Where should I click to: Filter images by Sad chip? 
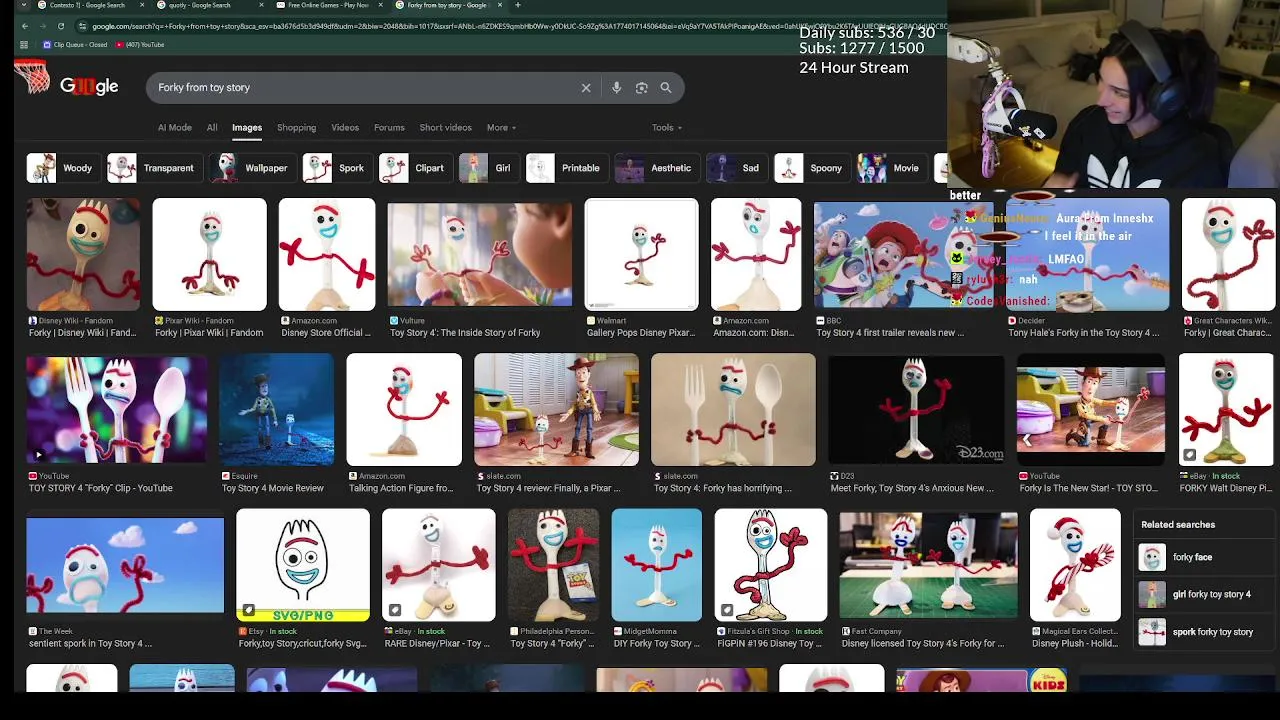coord(735,168)
